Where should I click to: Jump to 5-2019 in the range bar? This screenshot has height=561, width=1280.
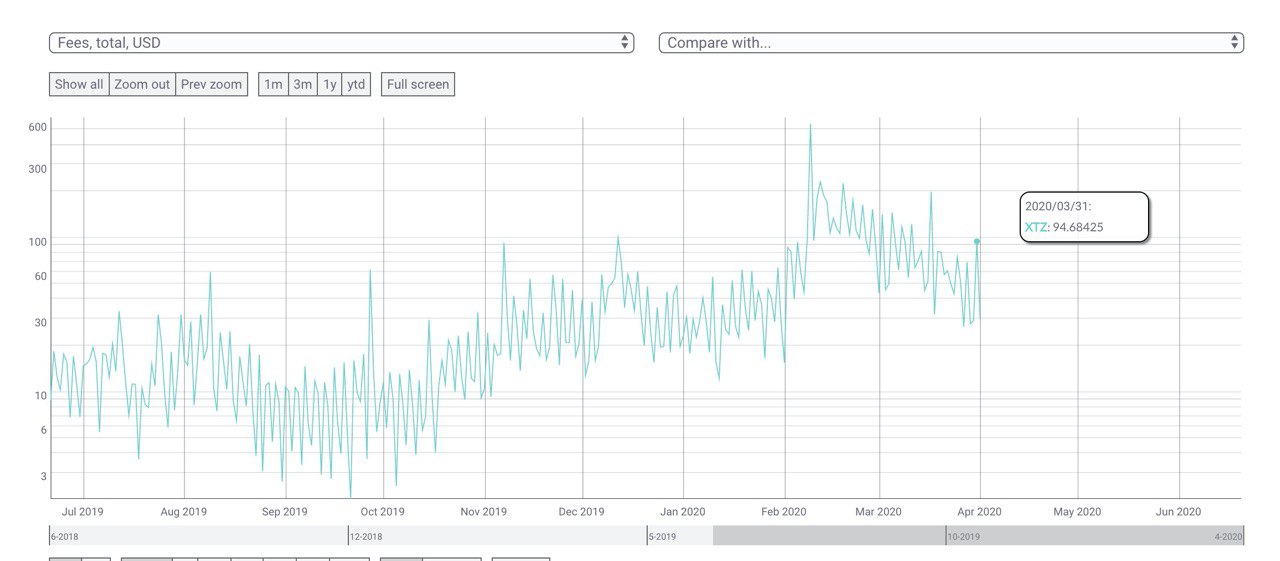pyautogui.click(x=663, y=537)
